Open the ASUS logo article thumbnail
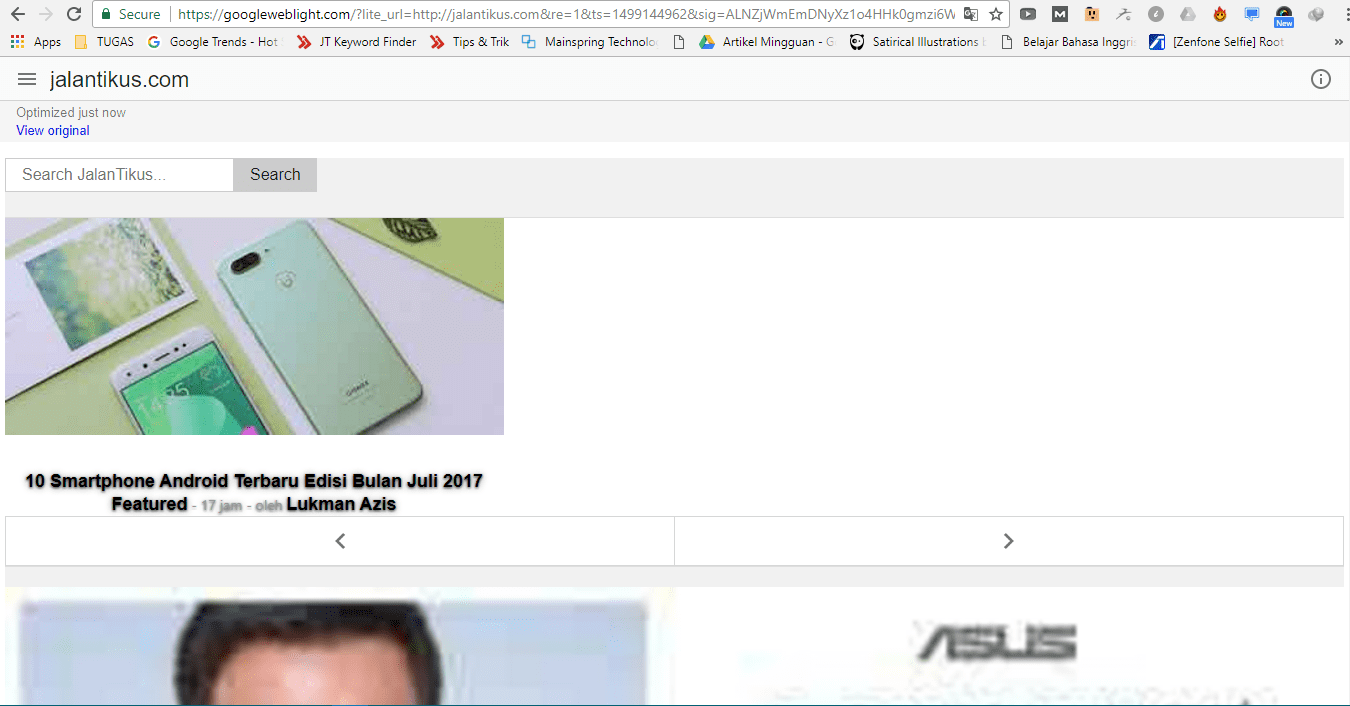The width and height of the screenshot is (1350, 706). pyautogui.click(x=1009, y=647)
